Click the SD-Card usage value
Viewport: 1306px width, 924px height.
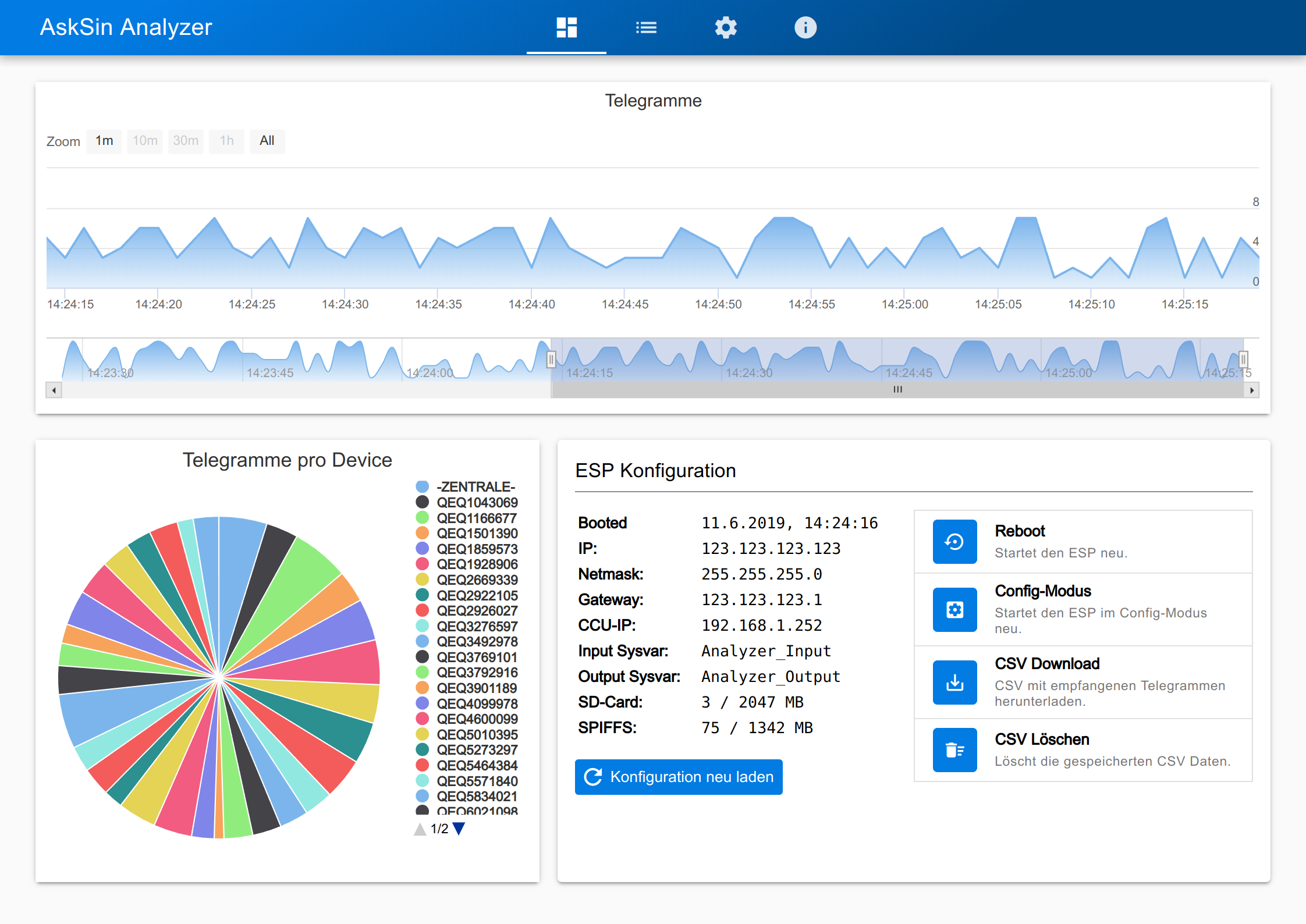(752, 702)
